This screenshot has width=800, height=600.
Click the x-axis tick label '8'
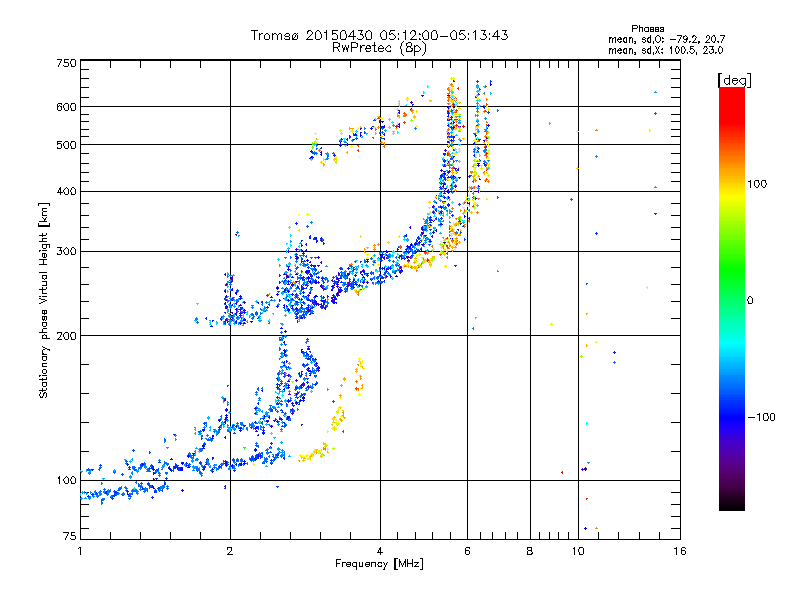[530, 551]
